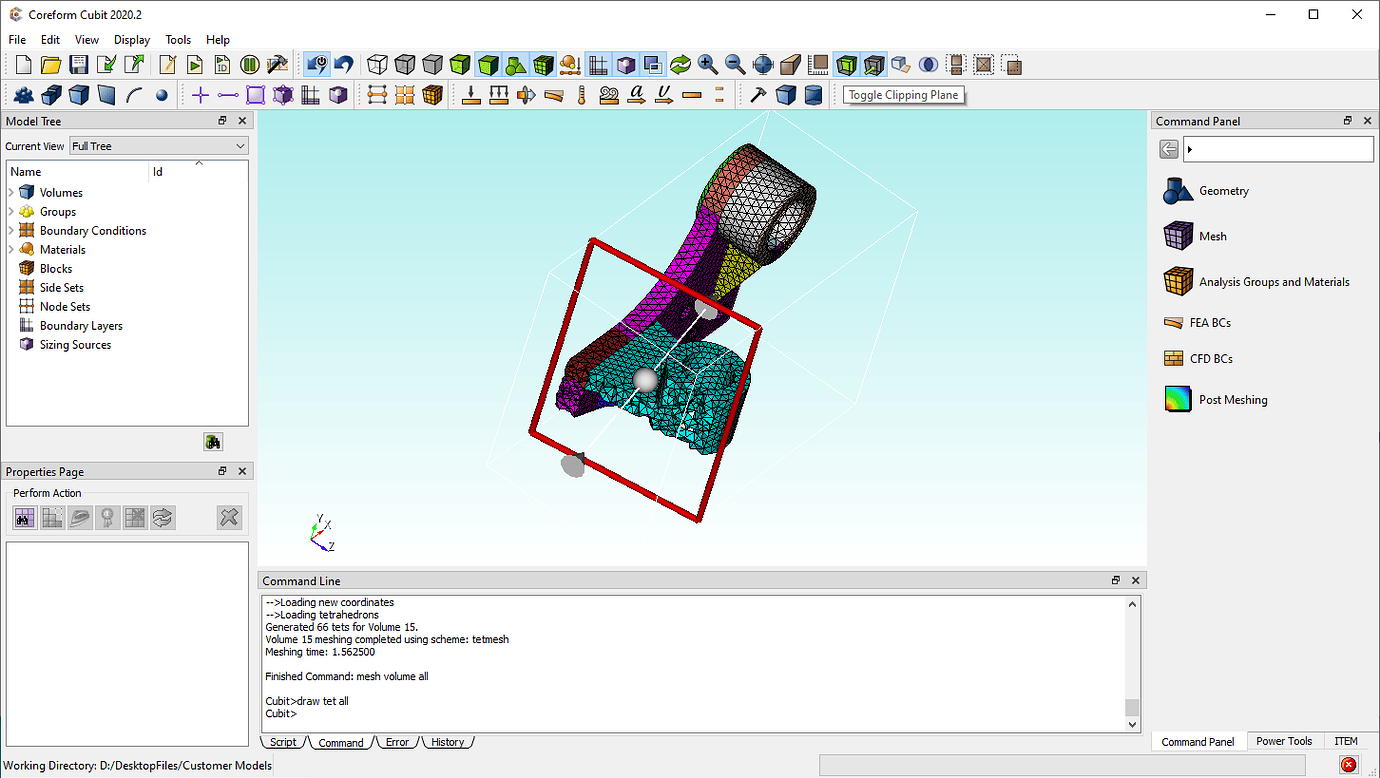Click the green refresh display arrows icon
This screenshot has height=778, width=1380.
681,65
